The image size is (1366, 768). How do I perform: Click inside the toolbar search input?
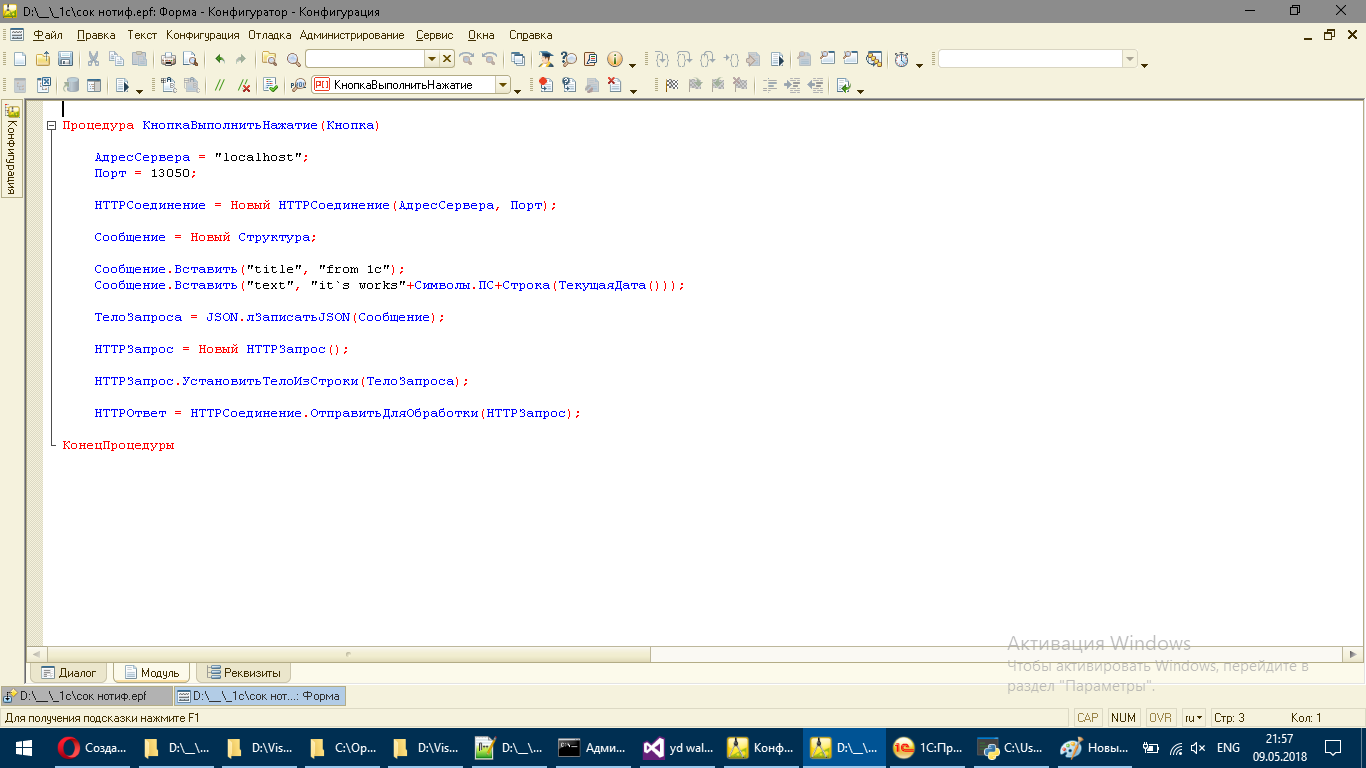click(x=365, y=59)
